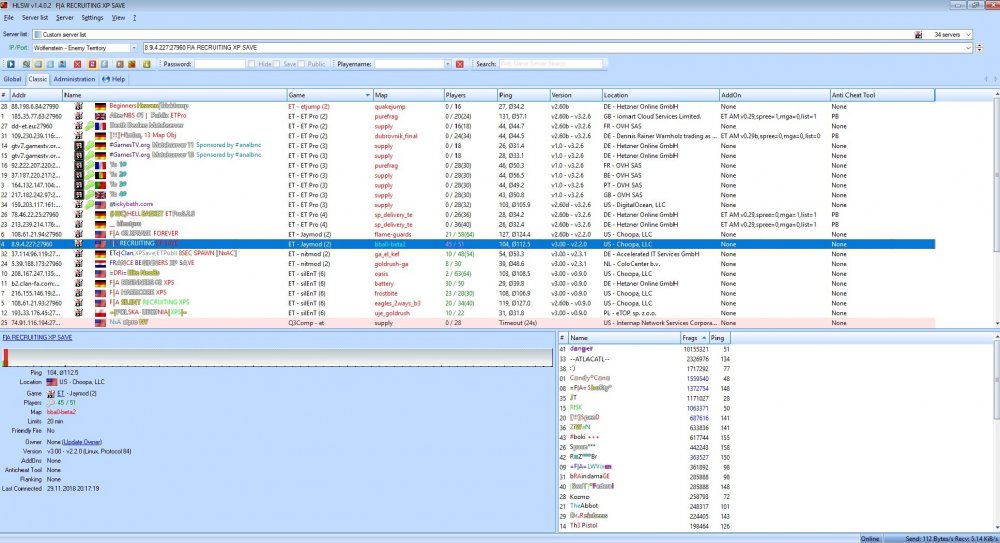Click the magenta refresh toolbar icon

click(92, 64)
